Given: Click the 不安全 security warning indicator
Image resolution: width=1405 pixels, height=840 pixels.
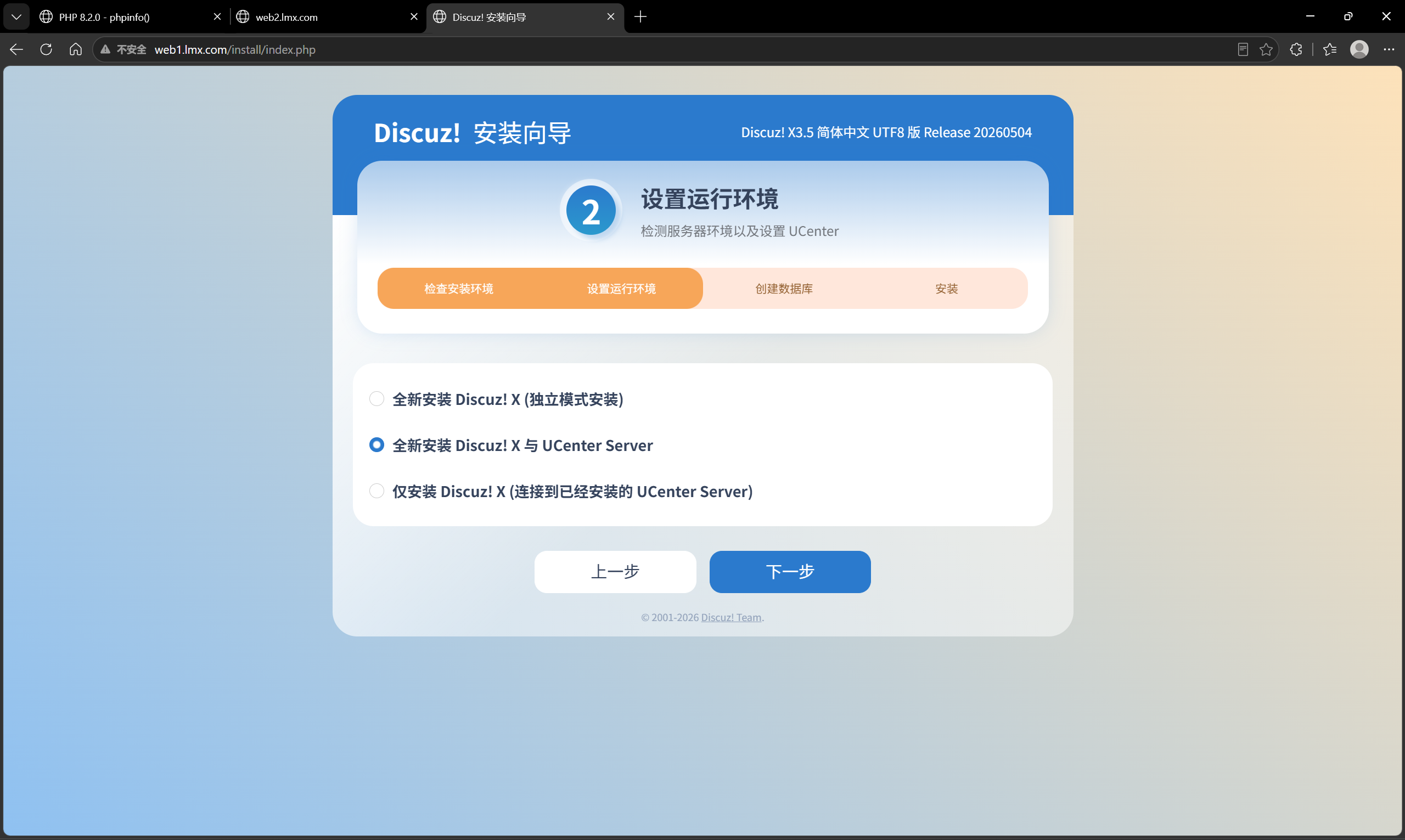Looking at the screenshot, I should click(x=123, y=49).
